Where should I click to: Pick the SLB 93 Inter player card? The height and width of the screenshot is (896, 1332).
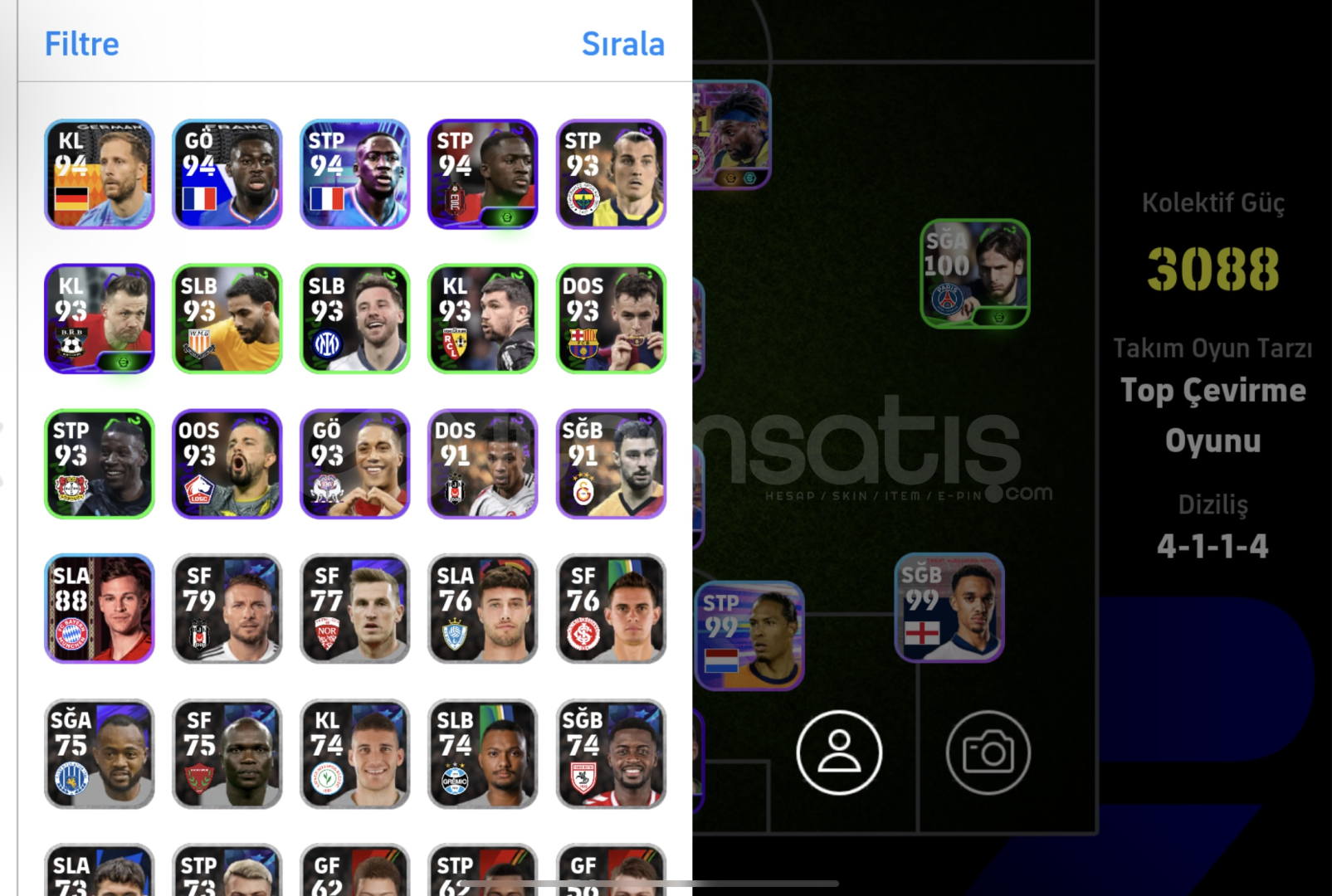click(355, 319)
